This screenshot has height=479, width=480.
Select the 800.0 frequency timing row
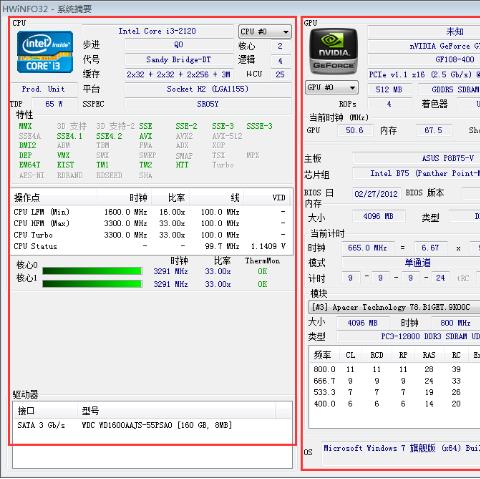[x=394, y=369]
